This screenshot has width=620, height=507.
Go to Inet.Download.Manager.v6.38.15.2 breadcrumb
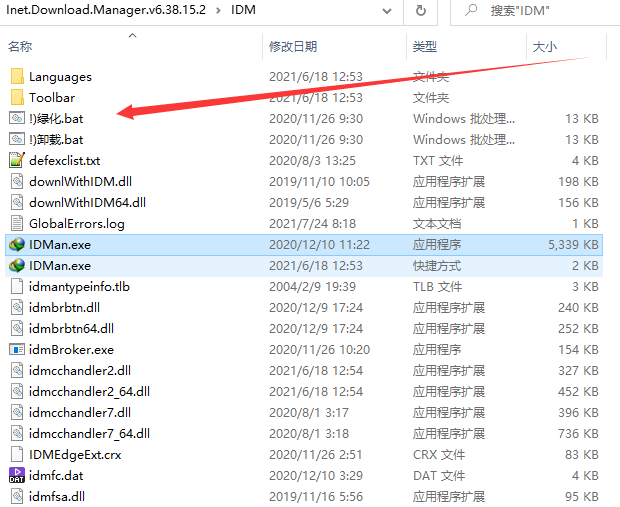[x=106, y=9]
